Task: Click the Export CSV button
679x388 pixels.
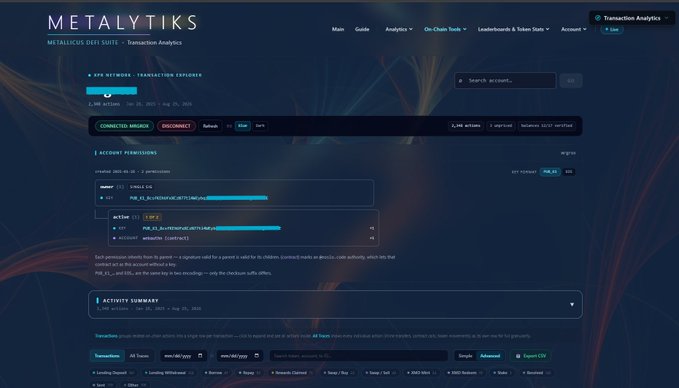Action: [530, 356]
